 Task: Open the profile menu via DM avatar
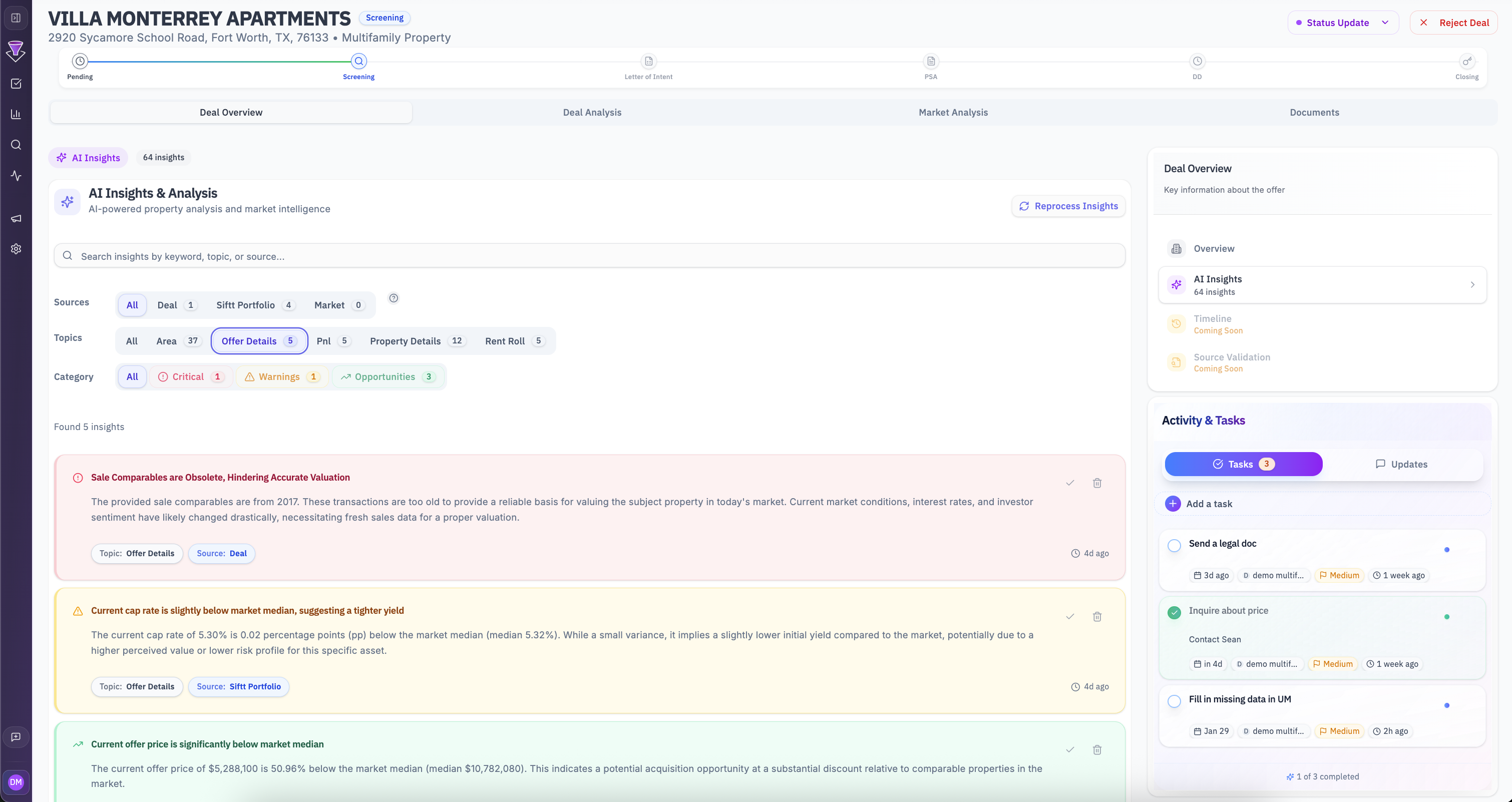(16, 781)
